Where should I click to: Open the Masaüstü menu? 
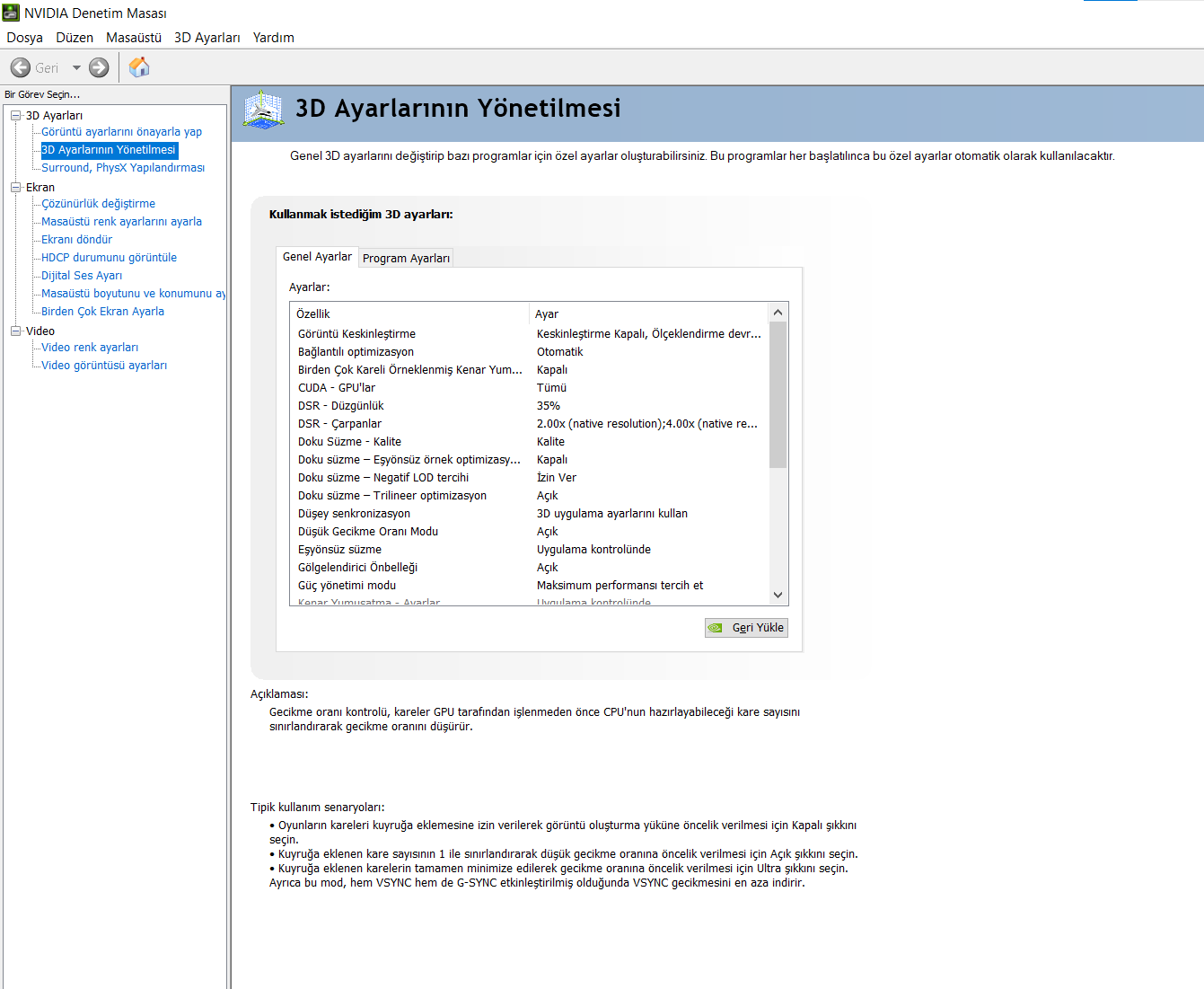pos(134,38)
